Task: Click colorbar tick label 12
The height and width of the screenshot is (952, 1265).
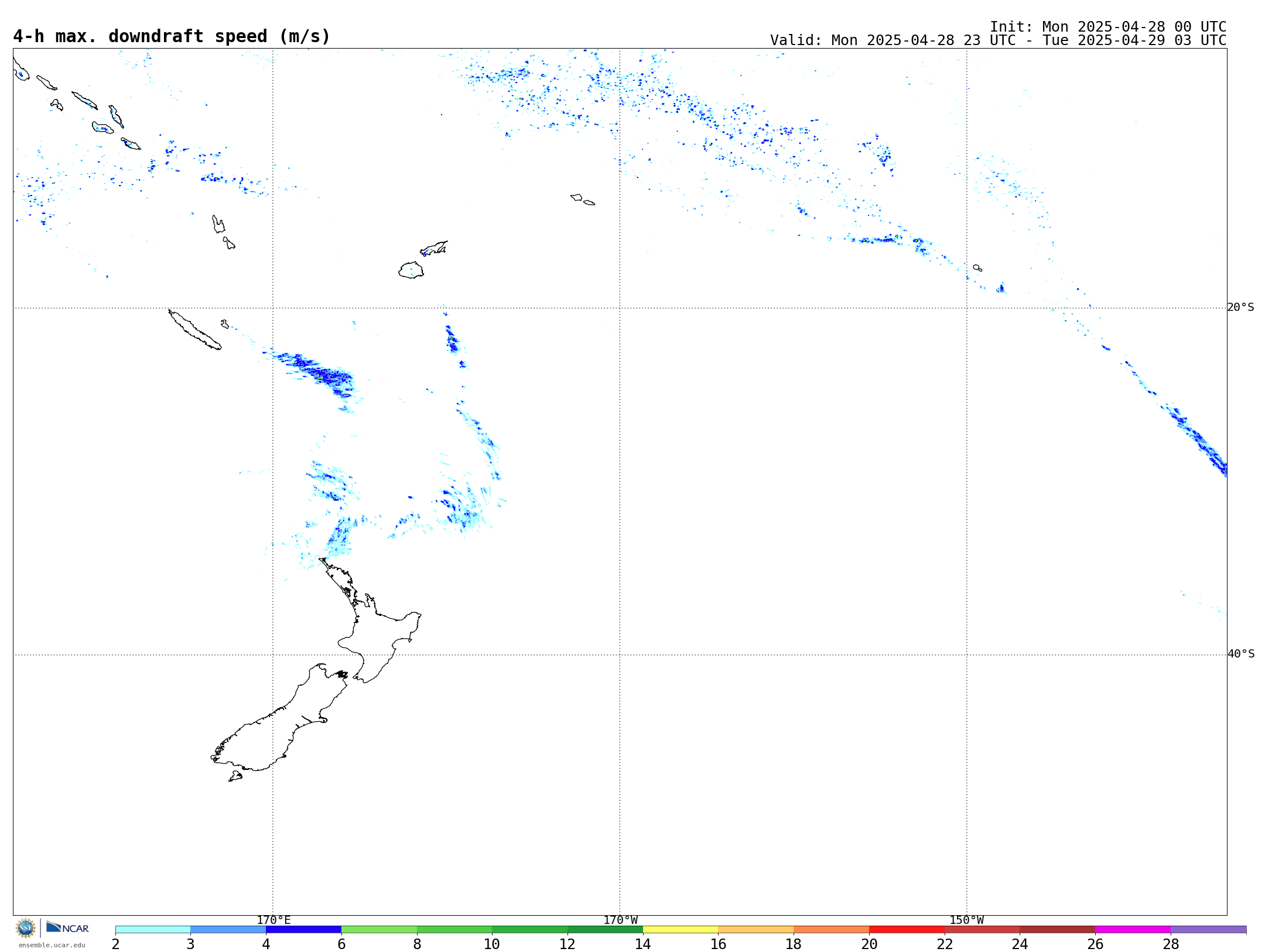Action: [x=567, y=944]
